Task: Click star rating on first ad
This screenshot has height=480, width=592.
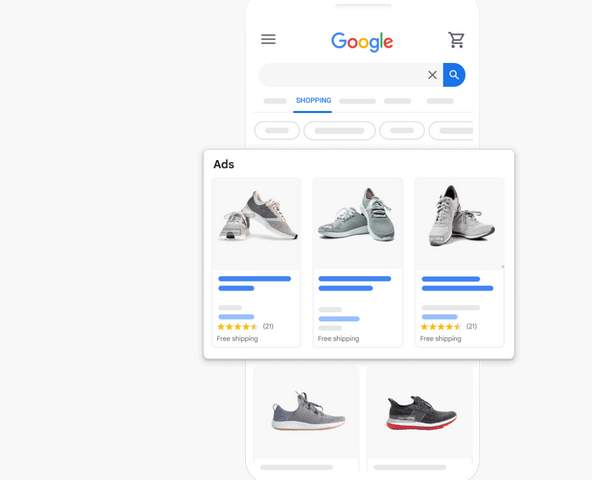Action: 237,327
